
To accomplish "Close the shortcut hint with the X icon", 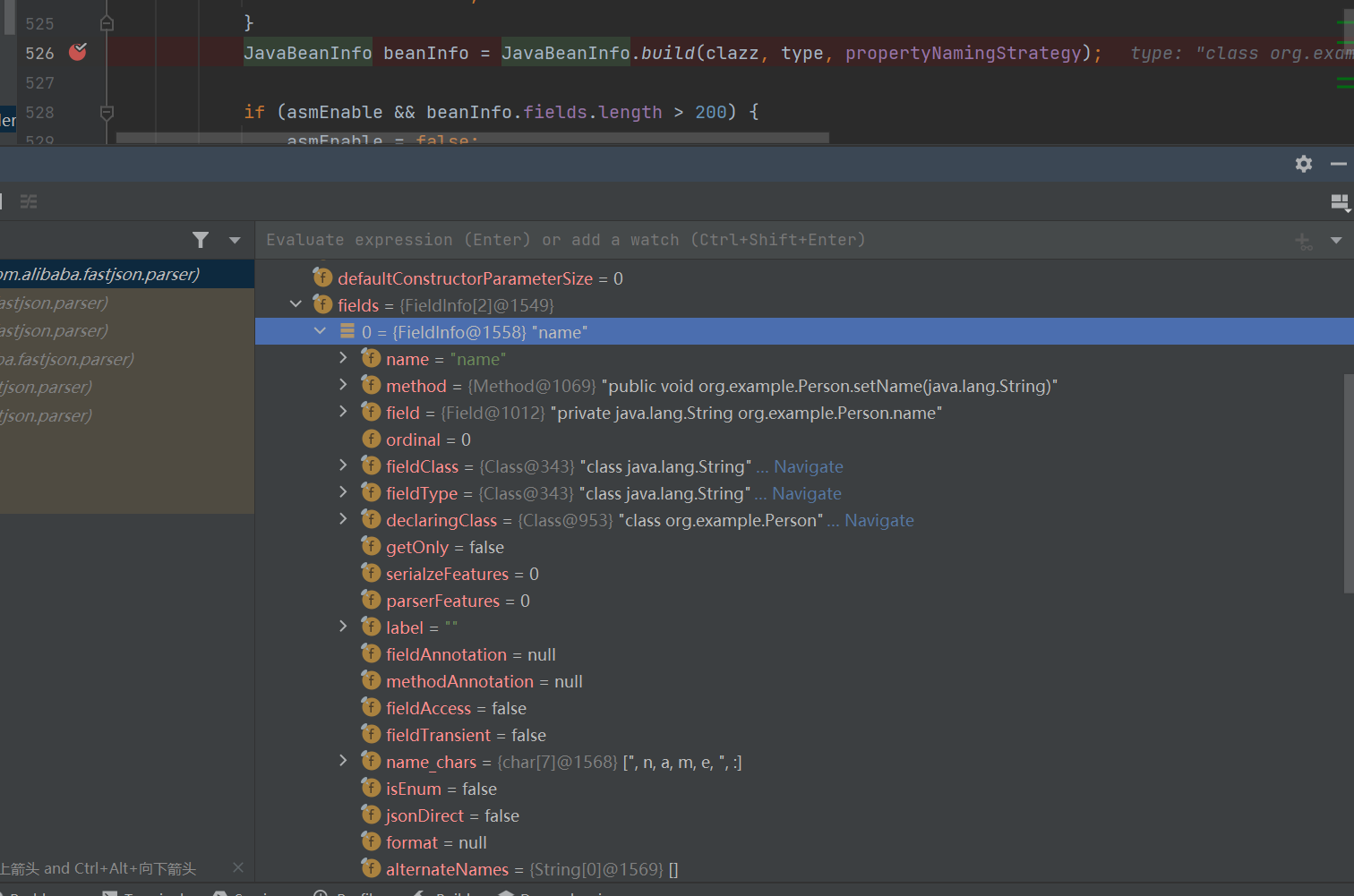I will 237,867.
